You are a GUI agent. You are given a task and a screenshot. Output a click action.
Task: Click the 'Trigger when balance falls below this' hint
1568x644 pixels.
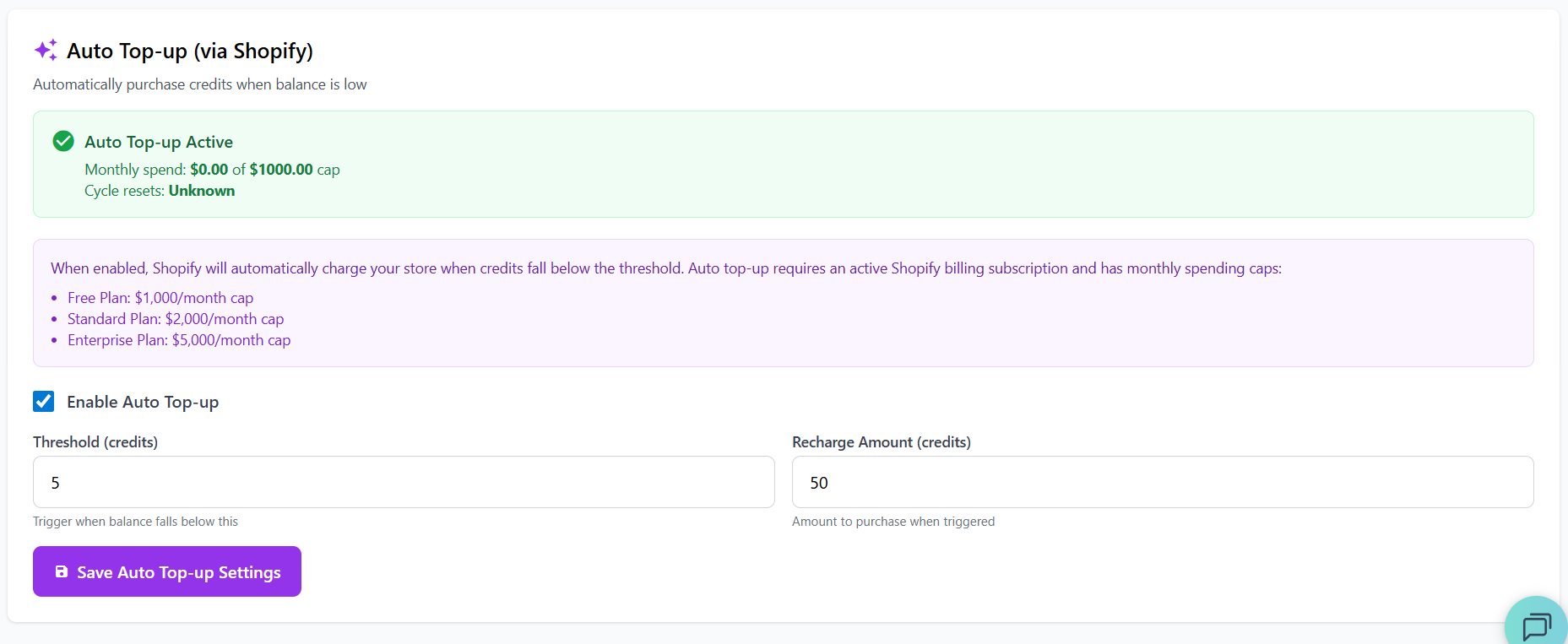tap(135, 522)
